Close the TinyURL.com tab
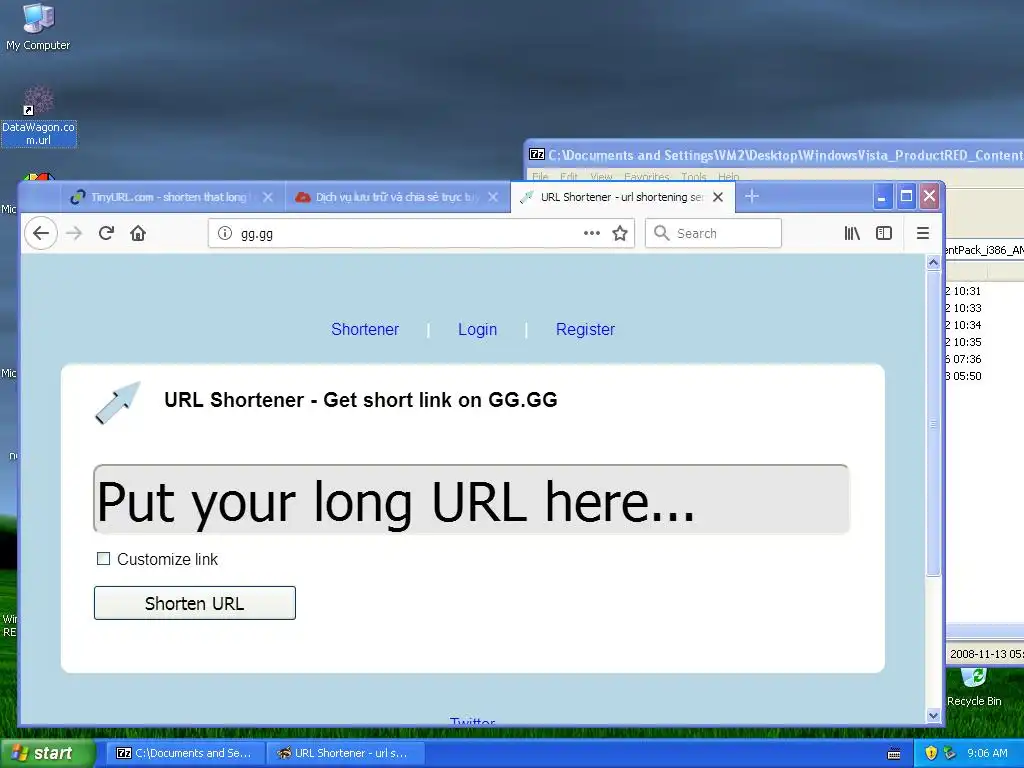This screenshot has height=768, width=1024. [268, 197]
